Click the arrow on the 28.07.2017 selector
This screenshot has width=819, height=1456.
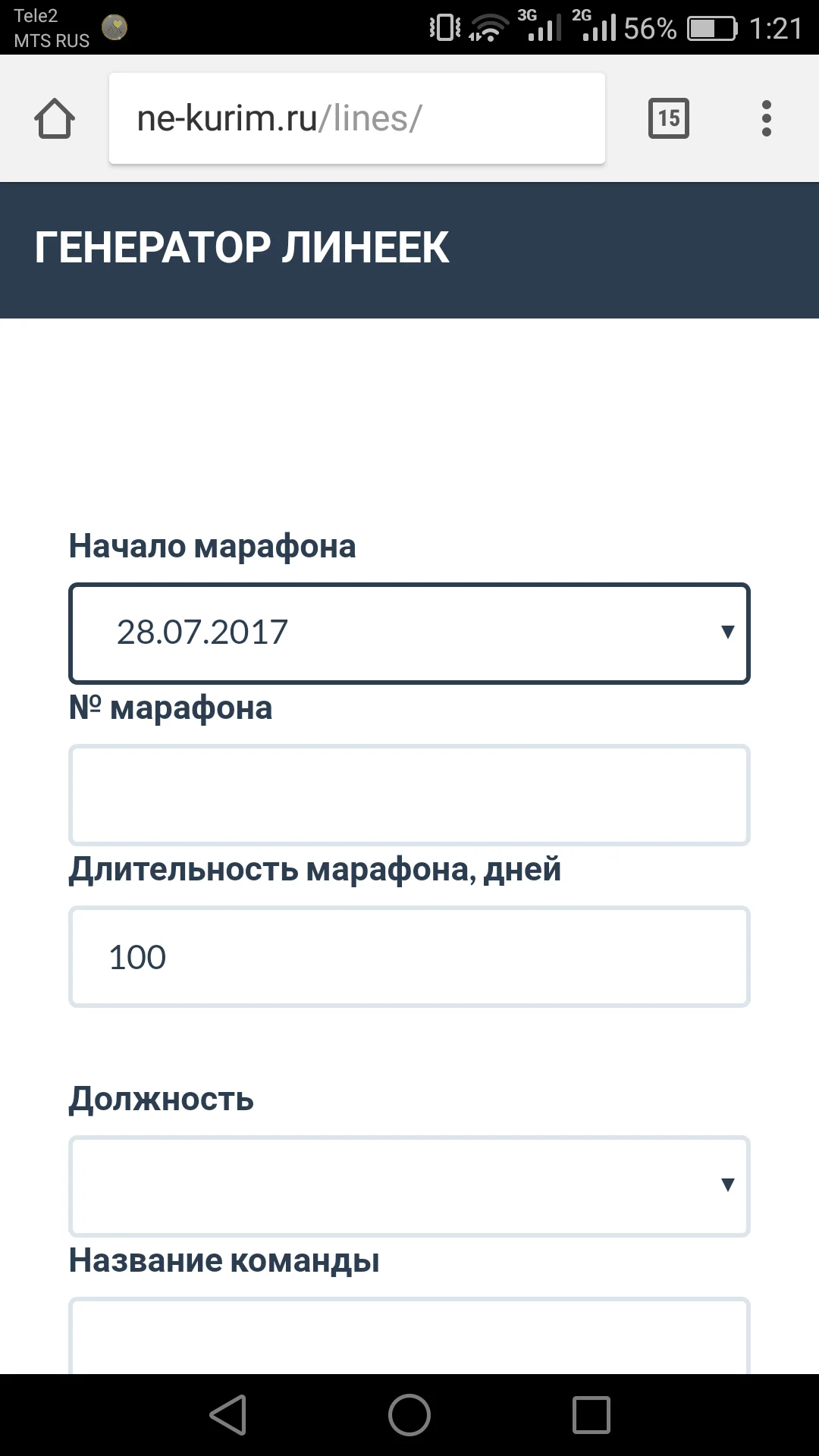tap(726, 632)
